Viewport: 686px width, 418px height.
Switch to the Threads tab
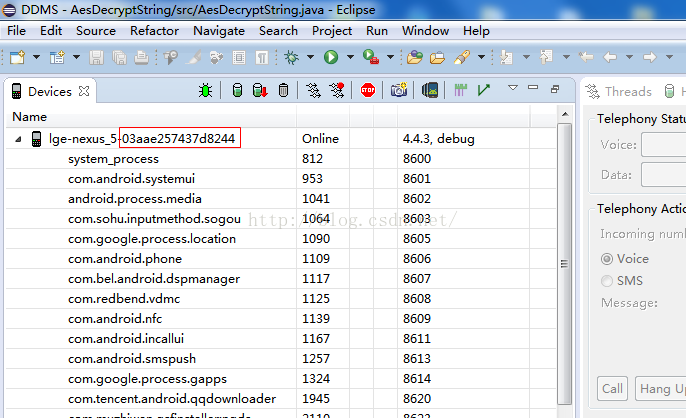click(619, 91)
